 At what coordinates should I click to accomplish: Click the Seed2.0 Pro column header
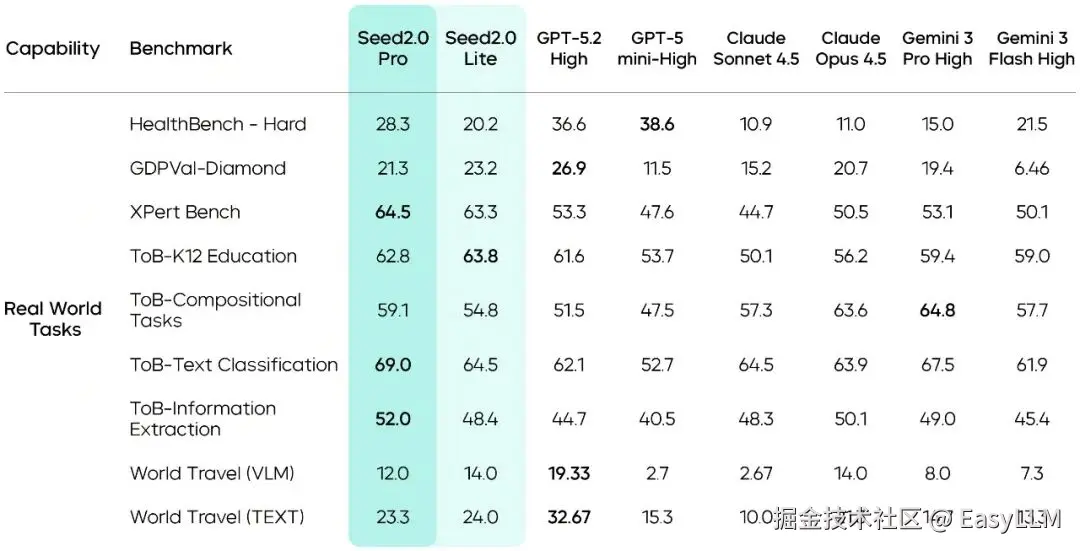[393, 48]
